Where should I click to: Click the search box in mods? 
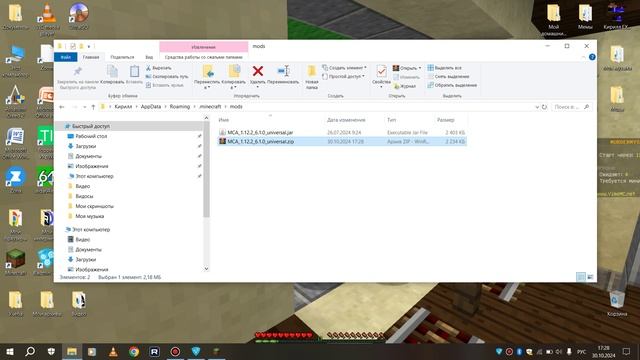(x=571, y=107)
